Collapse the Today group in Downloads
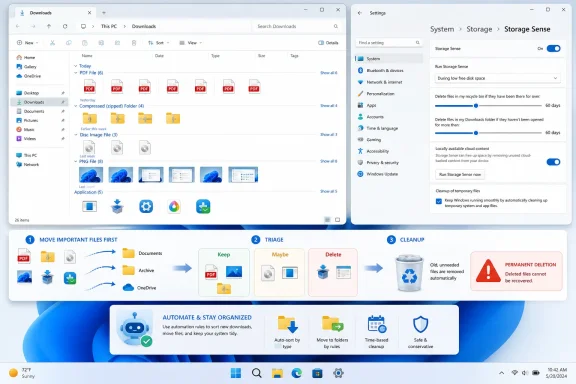This screenshot has height=384, width=576. [x=76, y=66]
